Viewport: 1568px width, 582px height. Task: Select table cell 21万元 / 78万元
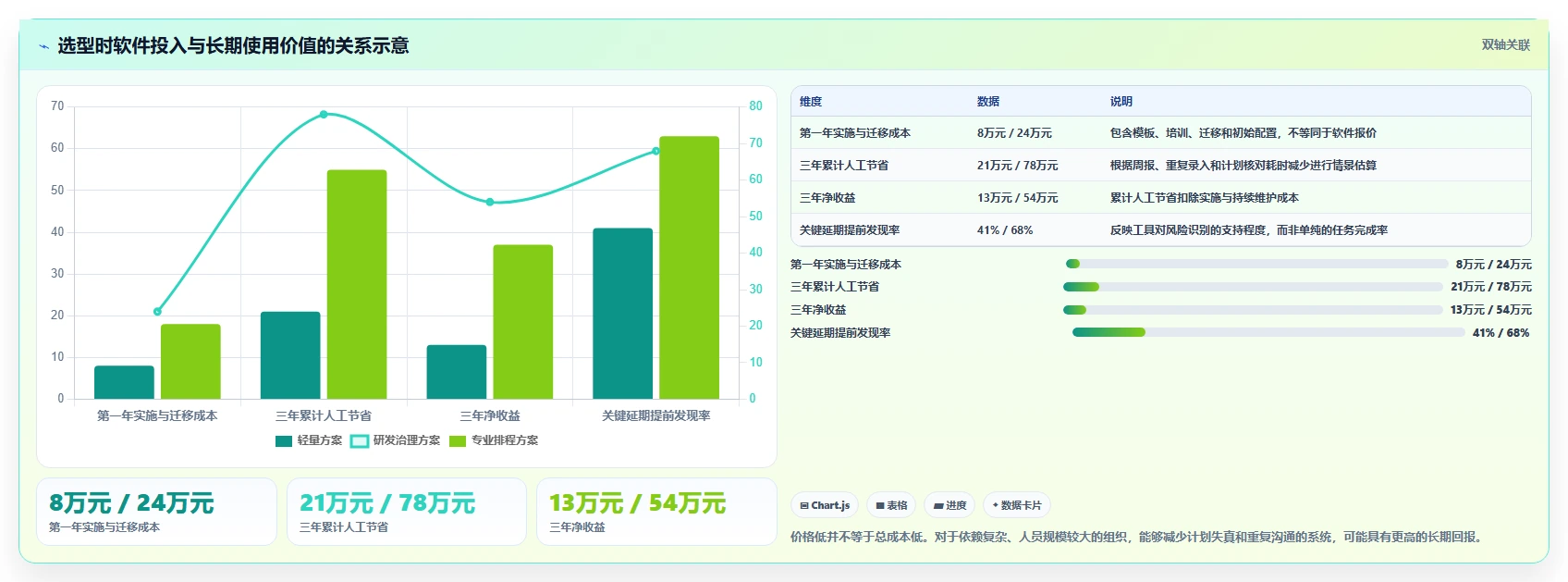click(1017, 166)
